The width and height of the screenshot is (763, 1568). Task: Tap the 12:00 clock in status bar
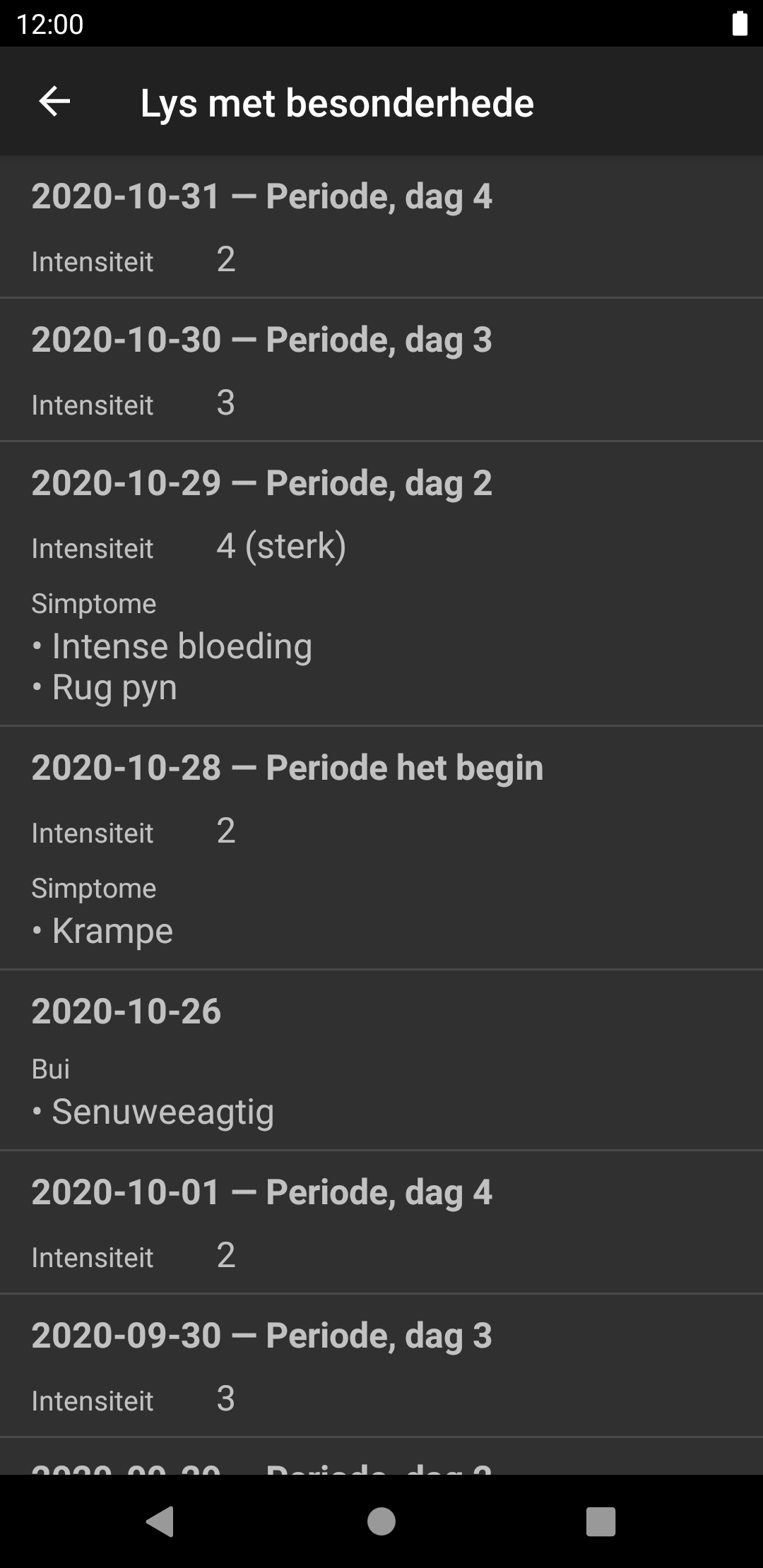point(49,24)
